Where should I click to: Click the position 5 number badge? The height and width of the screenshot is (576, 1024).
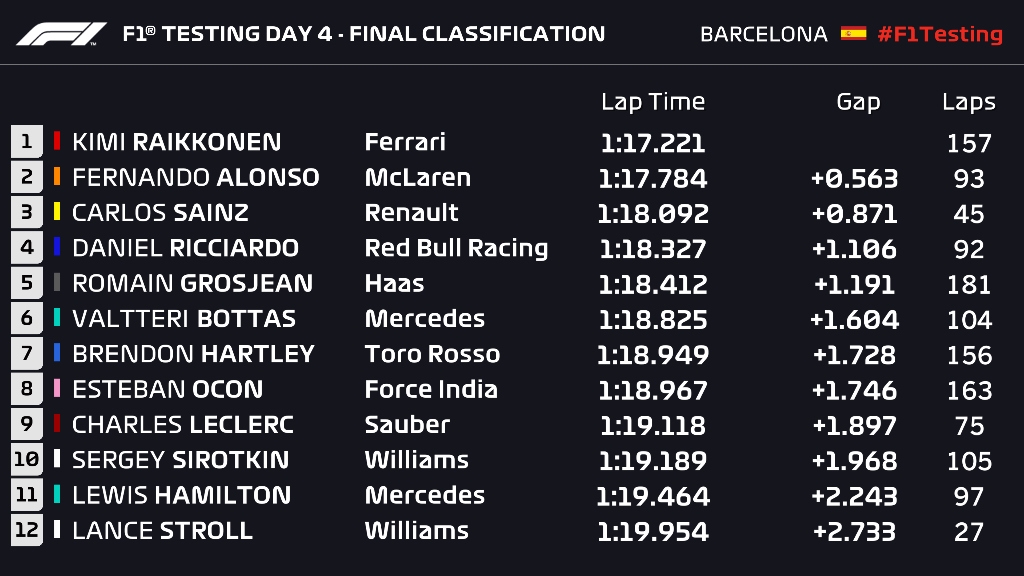tap(27, 283)
